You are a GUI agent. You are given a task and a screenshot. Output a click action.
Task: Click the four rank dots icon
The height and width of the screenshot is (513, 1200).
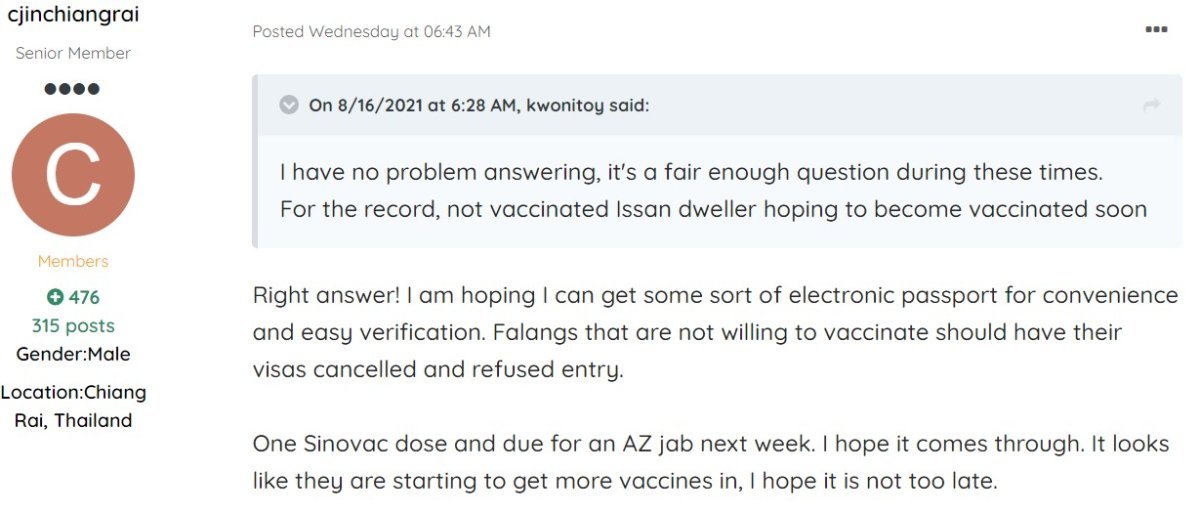[x=73, y=89]
